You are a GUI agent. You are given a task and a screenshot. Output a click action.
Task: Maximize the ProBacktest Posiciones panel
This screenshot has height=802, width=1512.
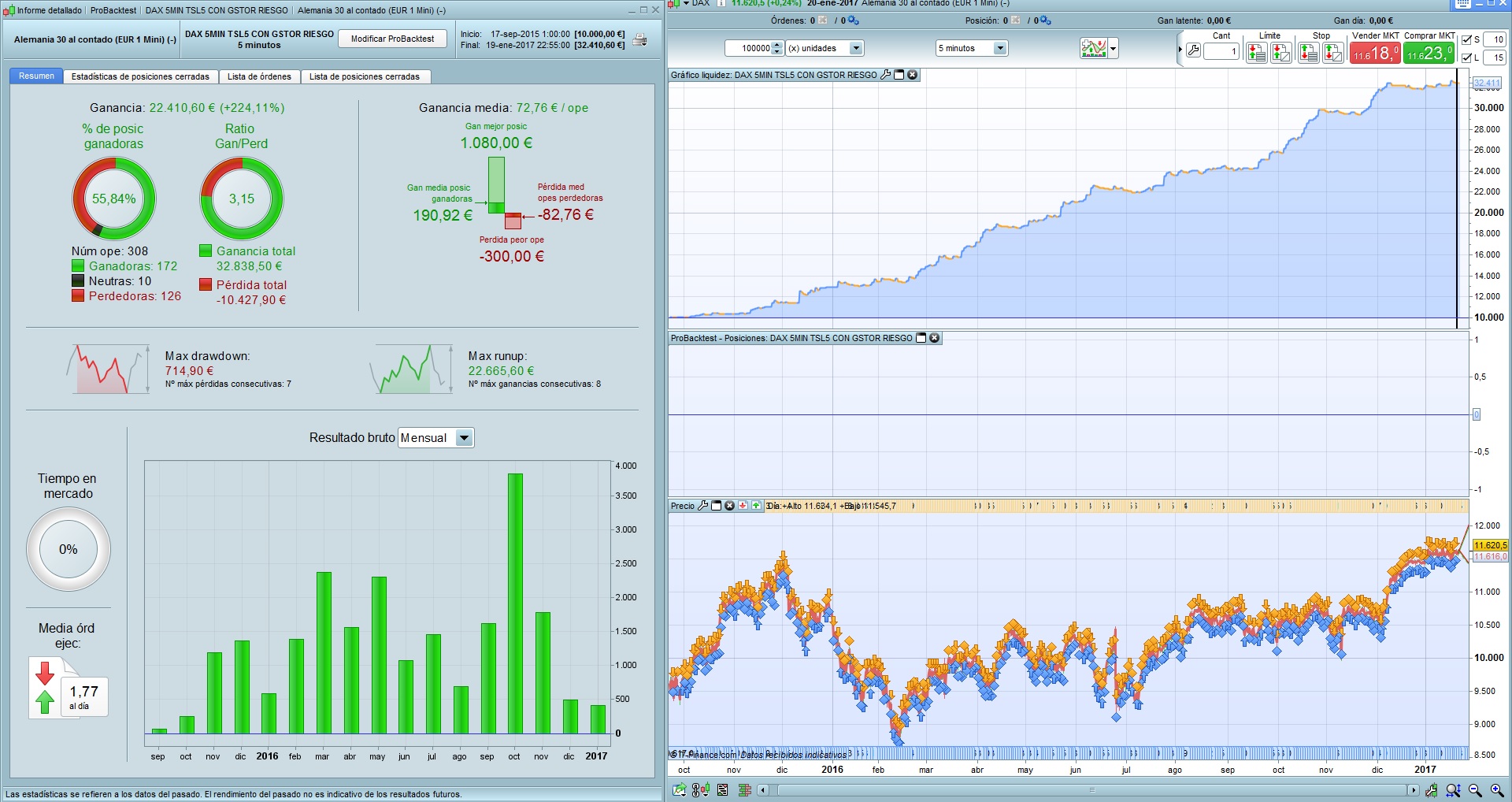tap(921, 338)
